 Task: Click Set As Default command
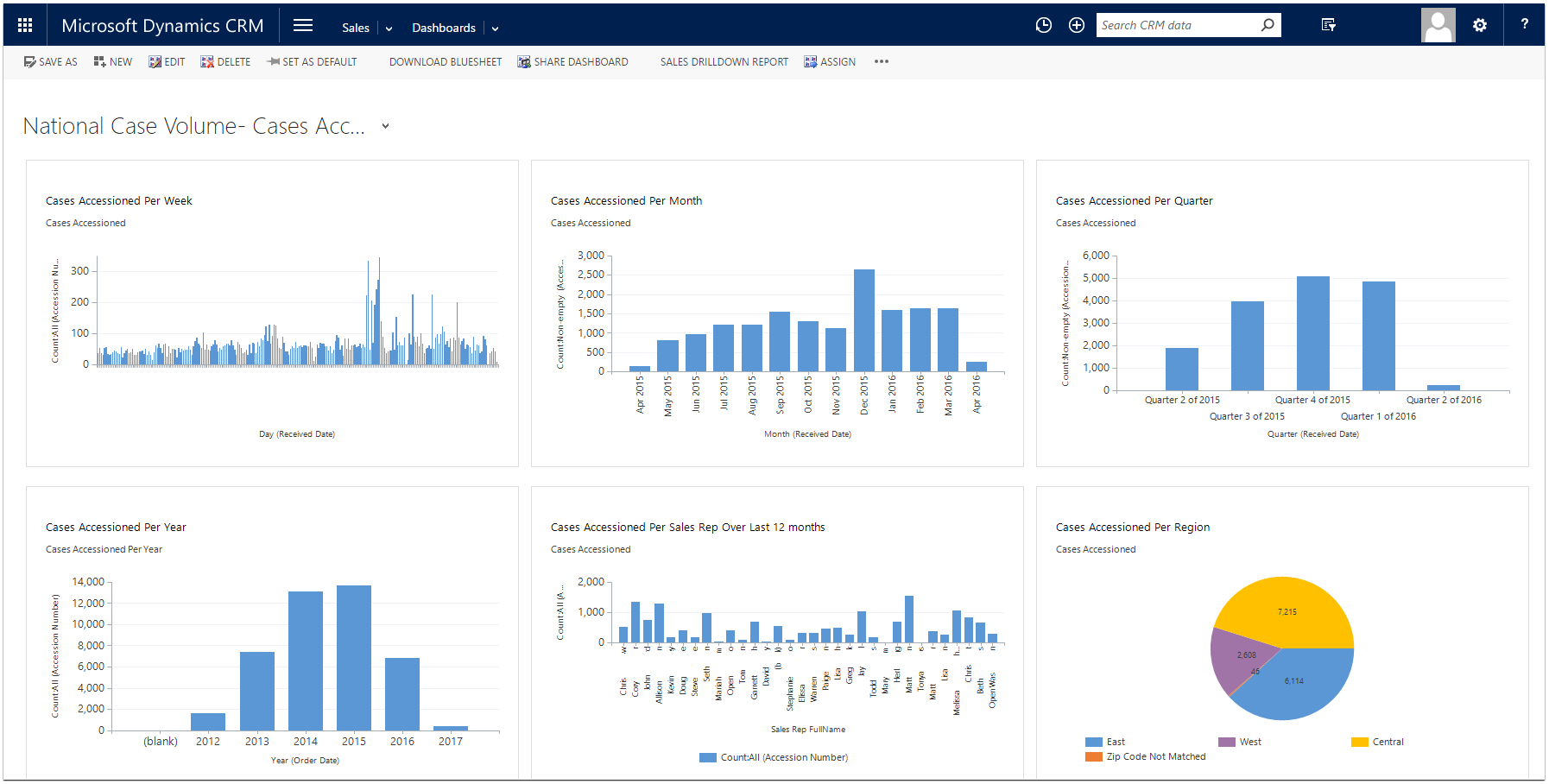[312, 62]
